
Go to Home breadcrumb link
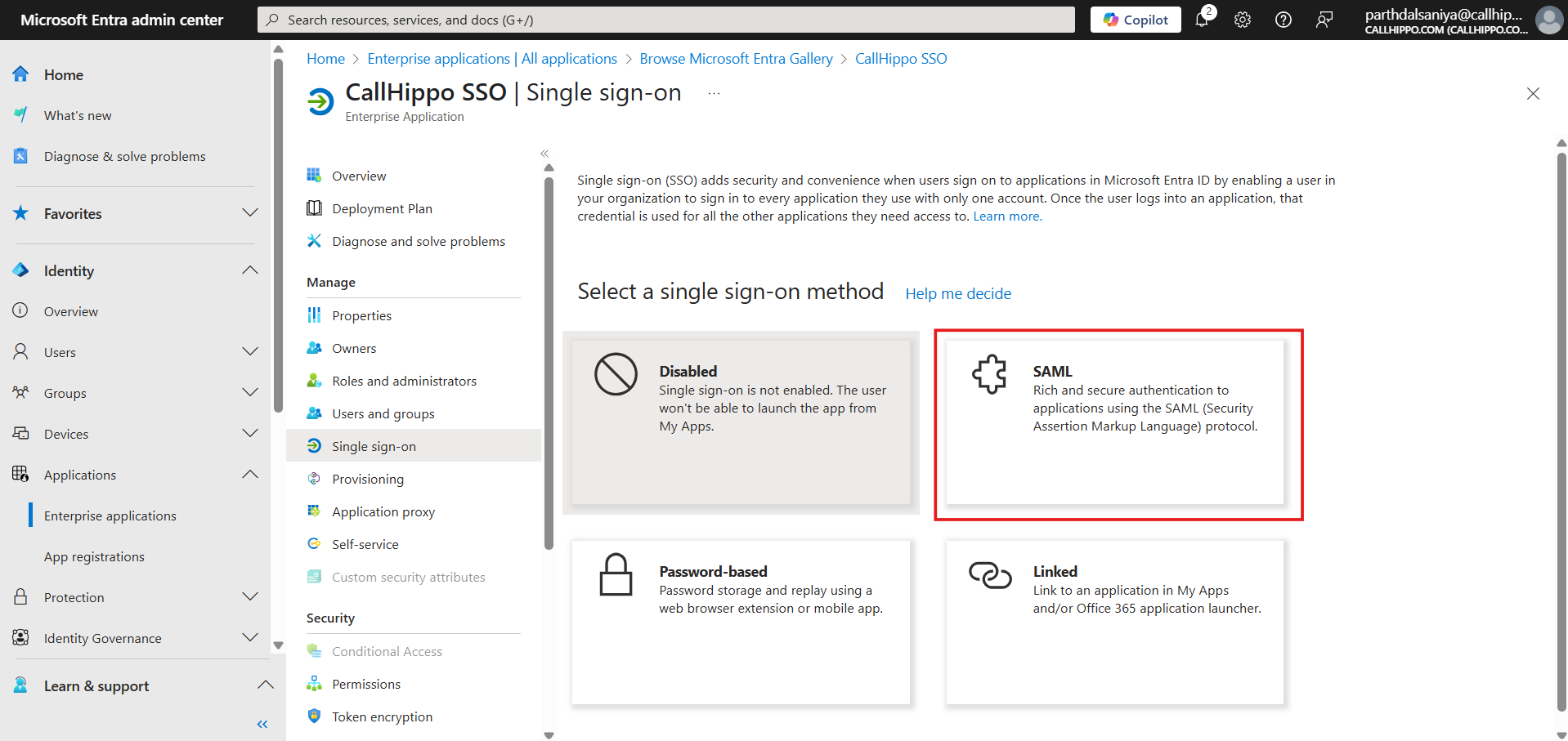[325, 59]
